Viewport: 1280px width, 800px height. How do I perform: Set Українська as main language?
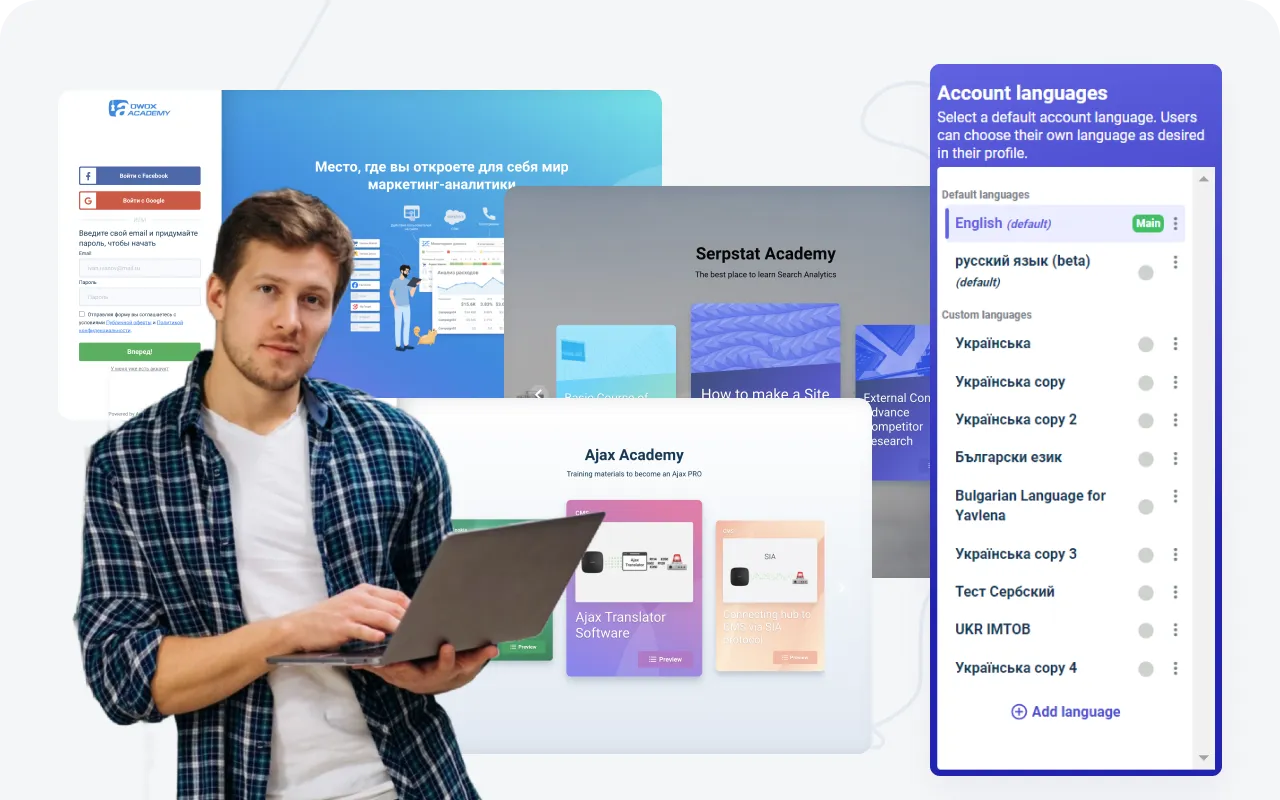1146,344
